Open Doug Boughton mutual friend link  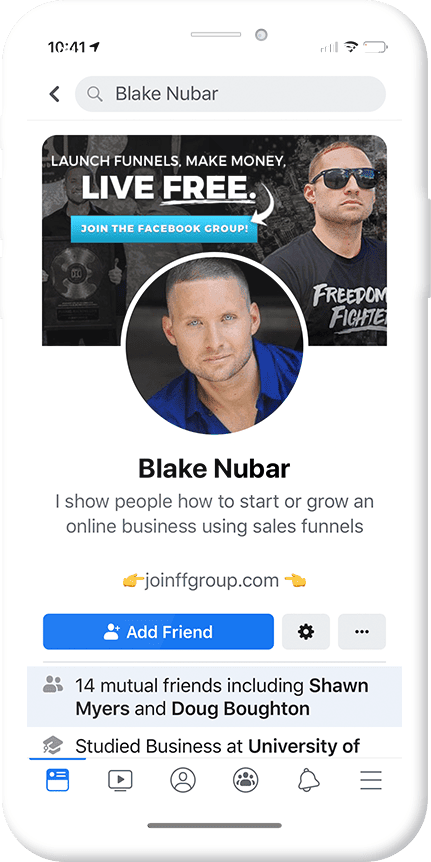240,709
